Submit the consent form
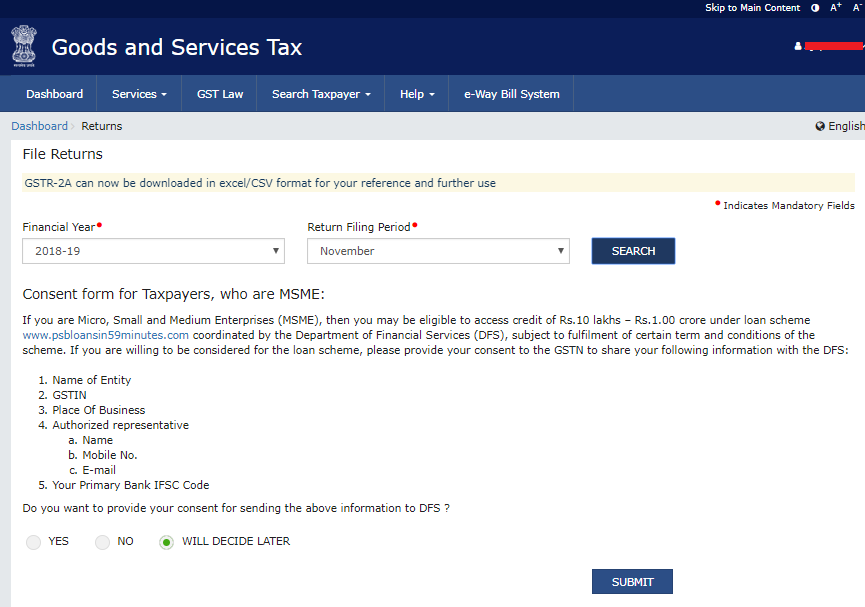 [632, 582]
